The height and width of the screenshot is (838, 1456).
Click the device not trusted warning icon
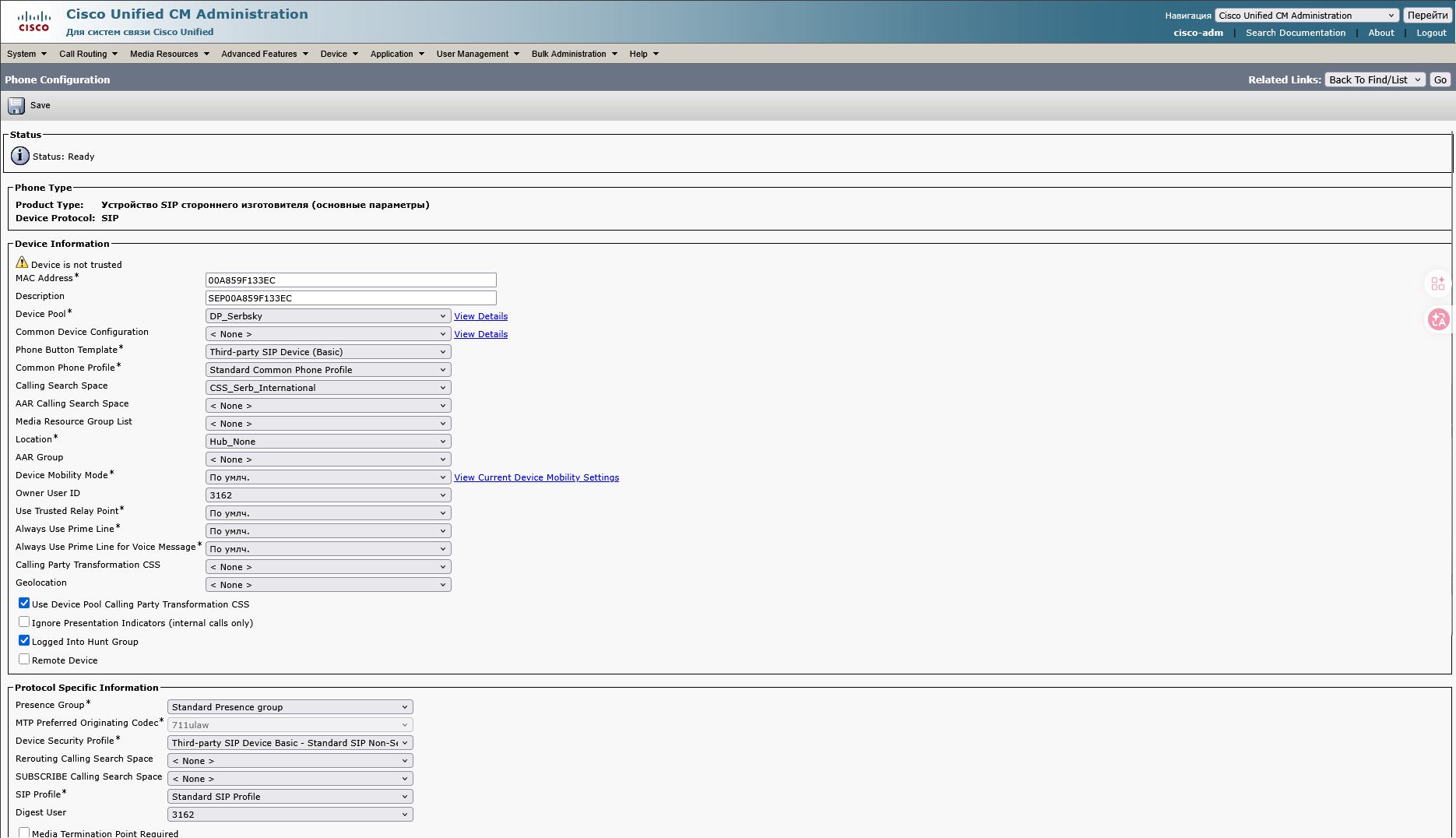click(x=22, y=263)
